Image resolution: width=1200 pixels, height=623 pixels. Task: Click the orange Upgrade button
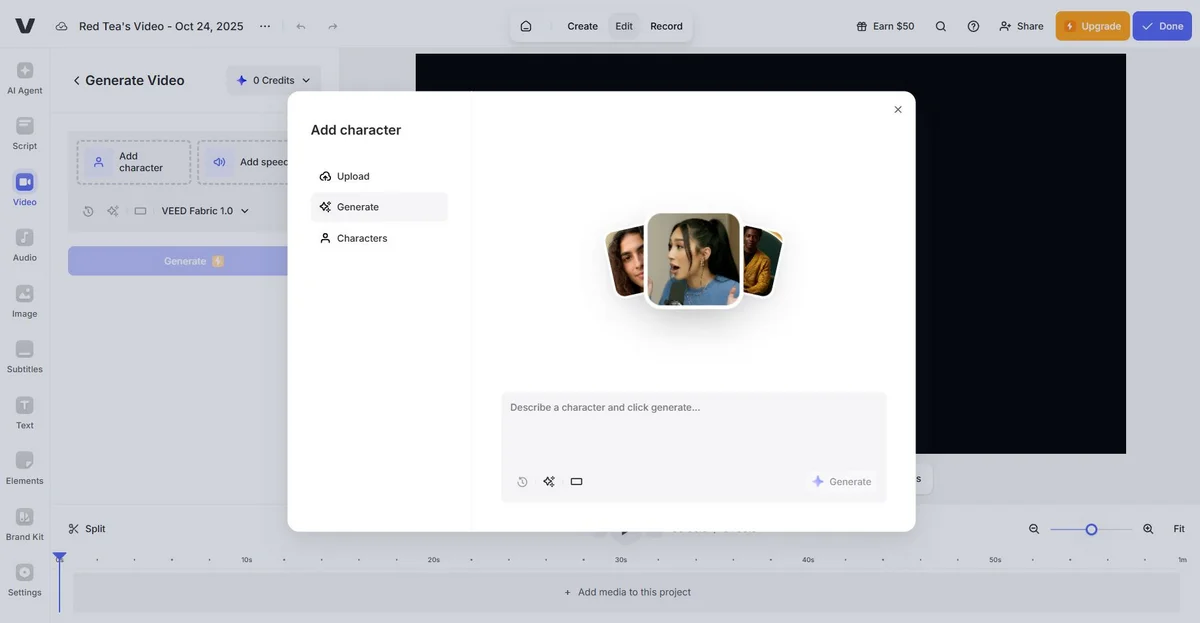click(1092, 26)
